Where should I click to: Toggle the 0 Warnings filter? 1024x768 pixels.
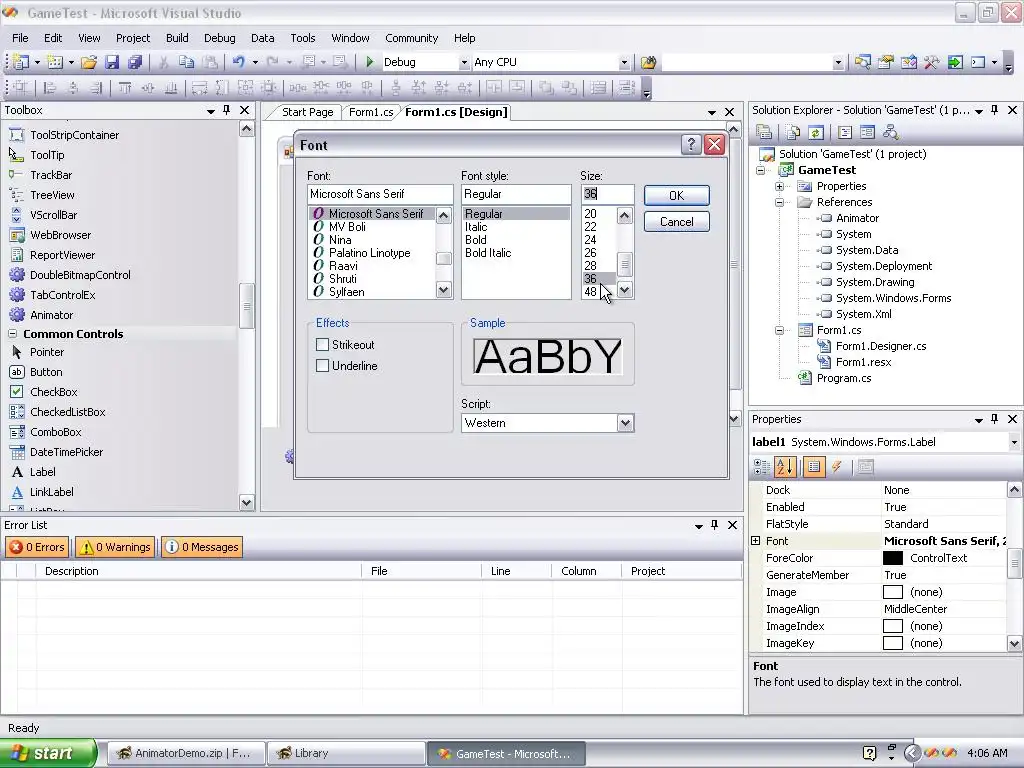pyautogui.click(x=115, y=547)
